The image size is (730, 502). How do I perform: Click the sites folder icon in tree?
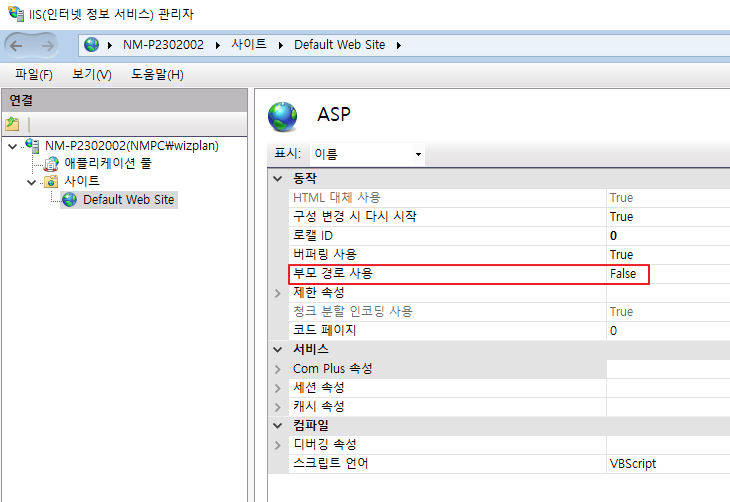pos(51,181)
